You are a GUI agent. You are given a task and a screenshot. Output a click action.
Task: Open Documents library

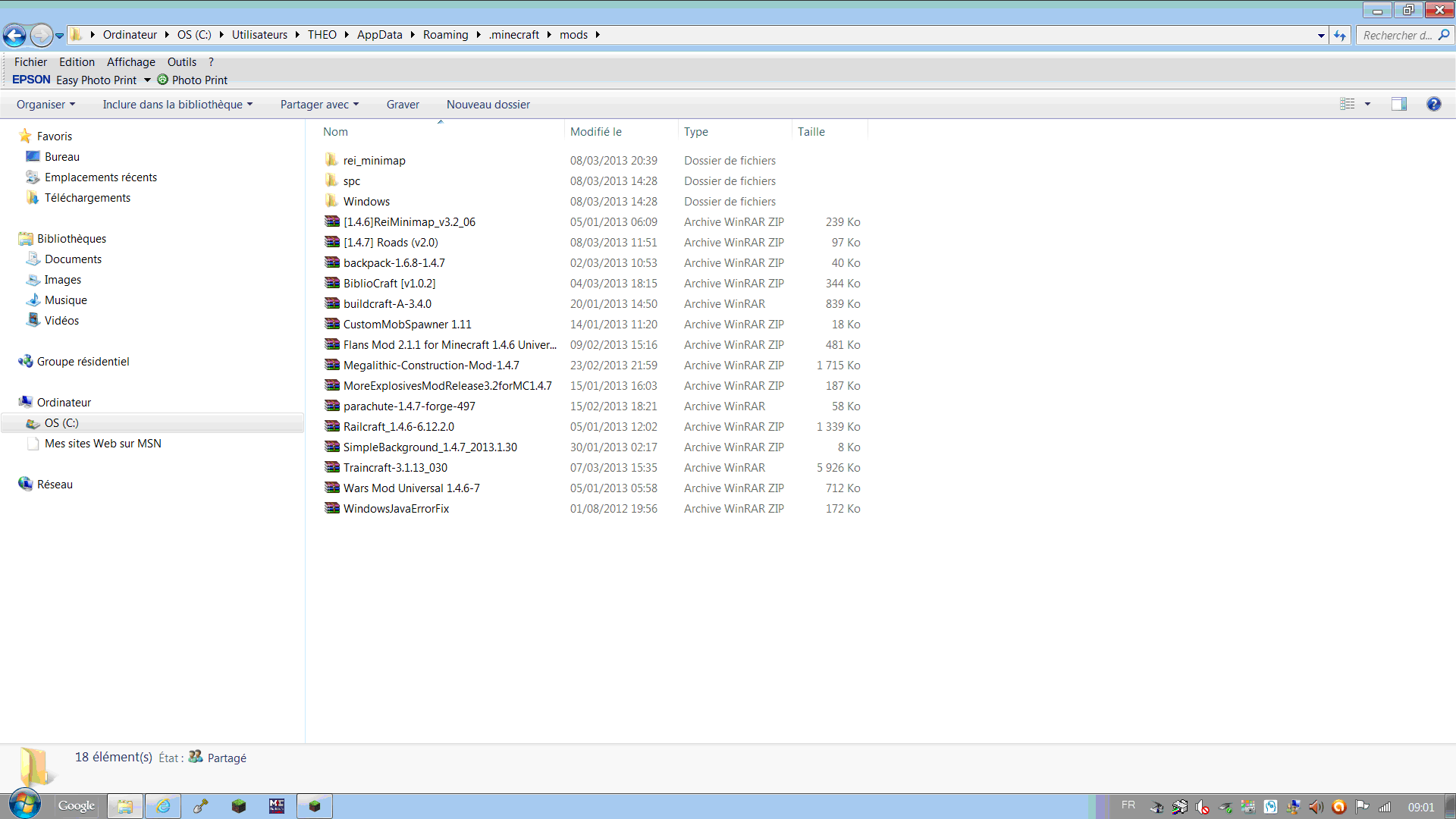(x=73, y=259)
